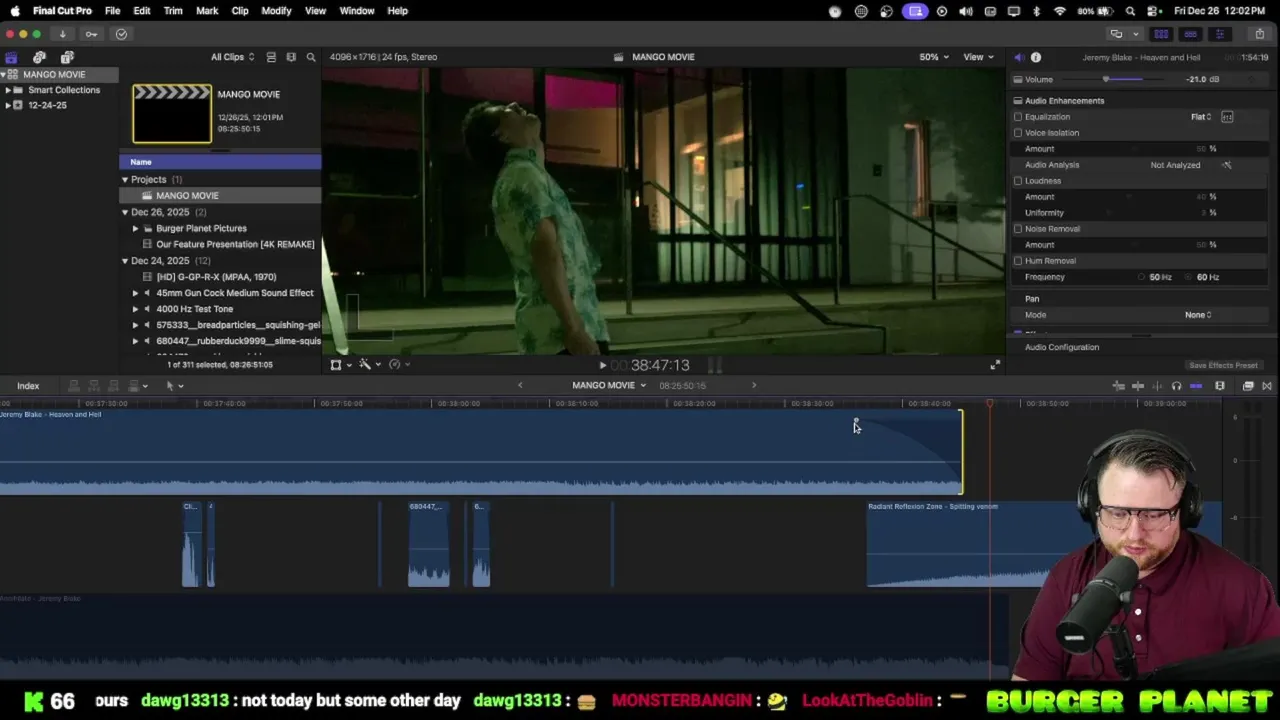Toggle clip appearance filmstrip/list icon
Image resolution: width=1280 pixels, height=720 pixels.
pyautogui.click(x=271, y=57)
